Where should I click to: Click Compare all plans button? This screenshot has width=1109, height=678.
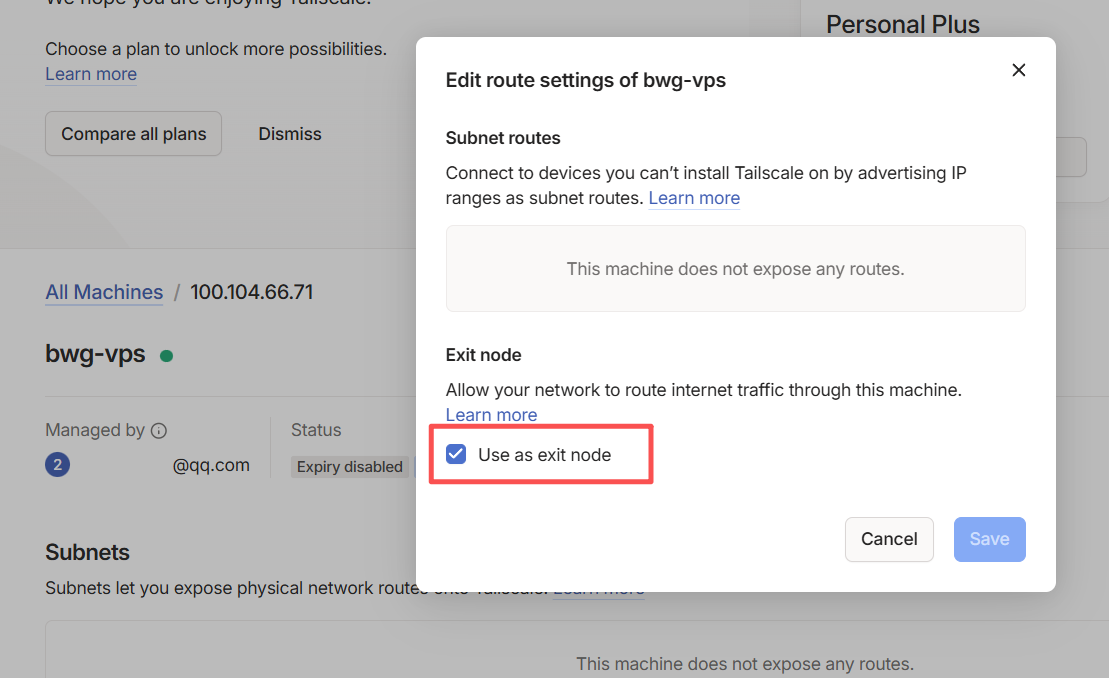[134, 134]
